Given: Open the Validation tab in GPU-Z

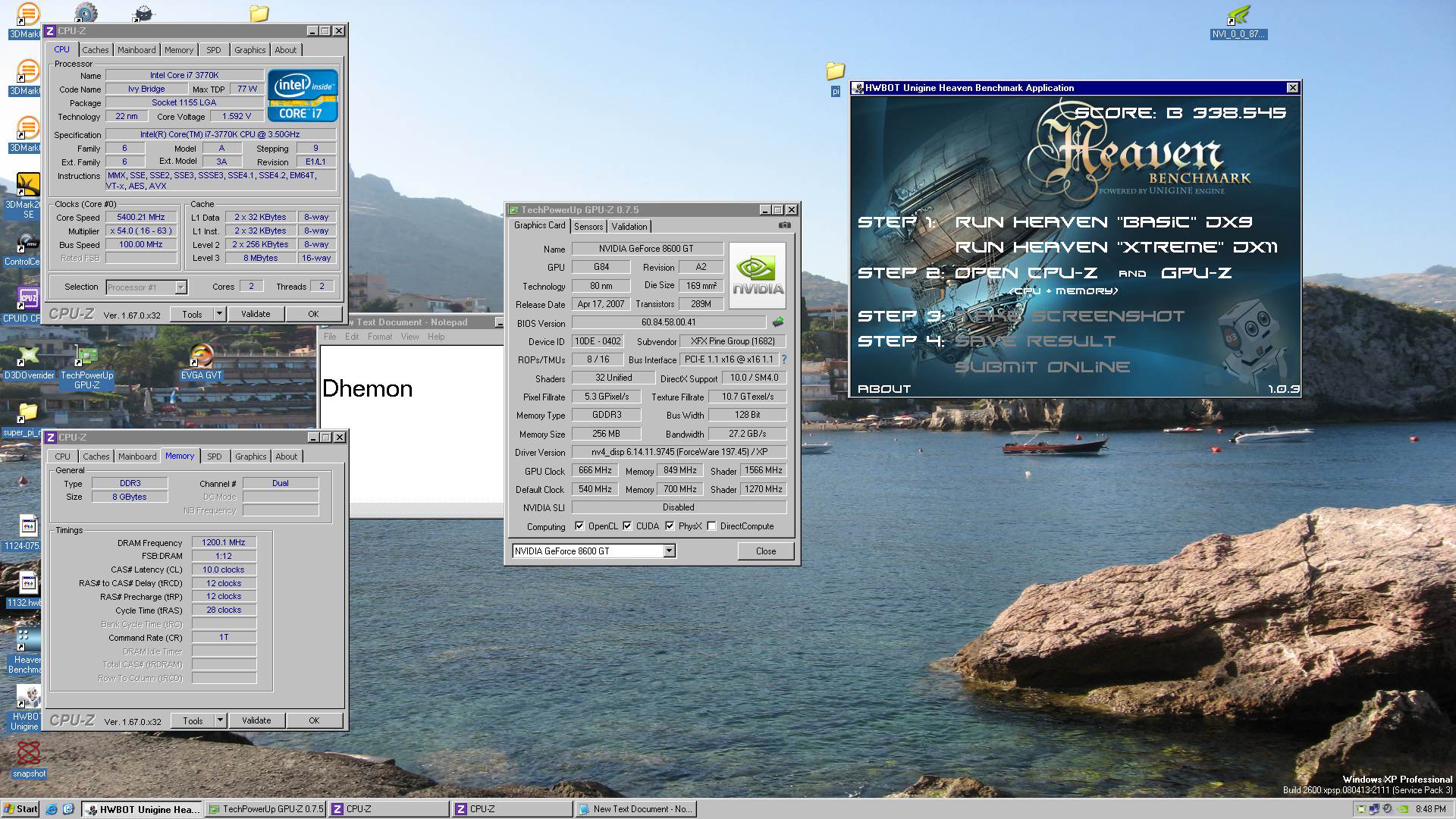Looking at the screenshot, I should pyautogui.click(x=629, y=227).
